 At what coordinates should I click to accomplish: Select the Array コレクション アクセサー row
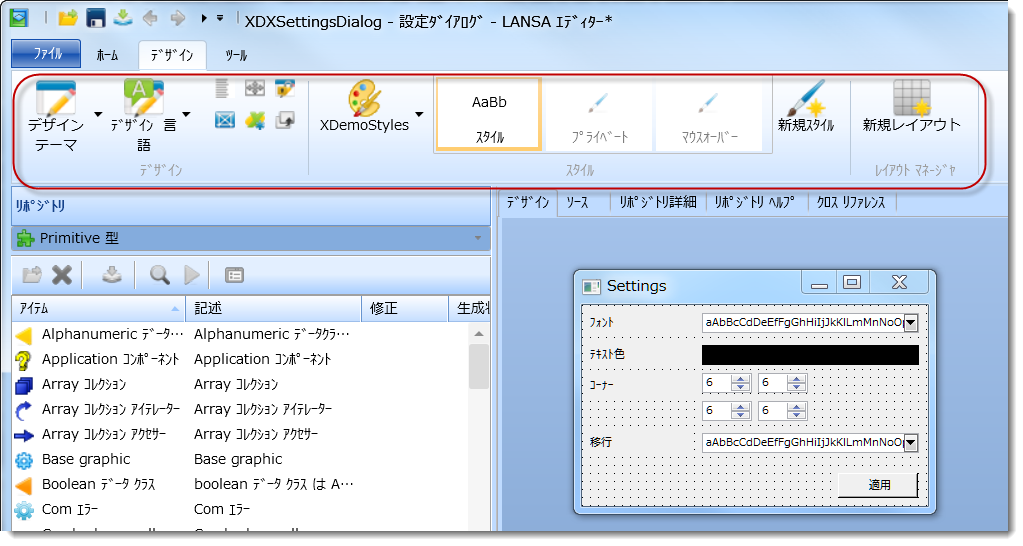tap(240, 434)
